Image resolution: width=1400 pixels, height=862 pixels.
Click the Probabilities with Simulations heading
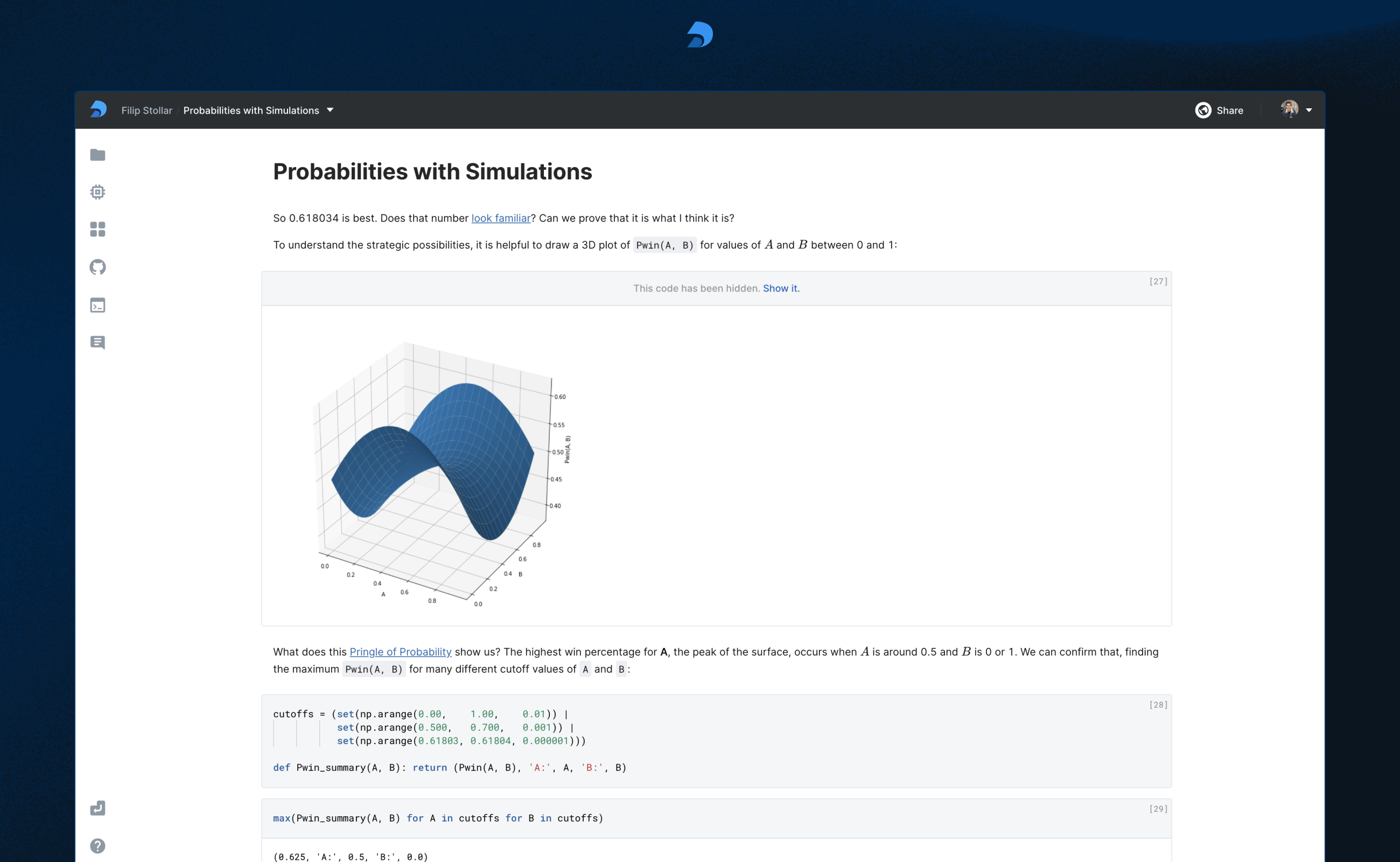[432, 172]
